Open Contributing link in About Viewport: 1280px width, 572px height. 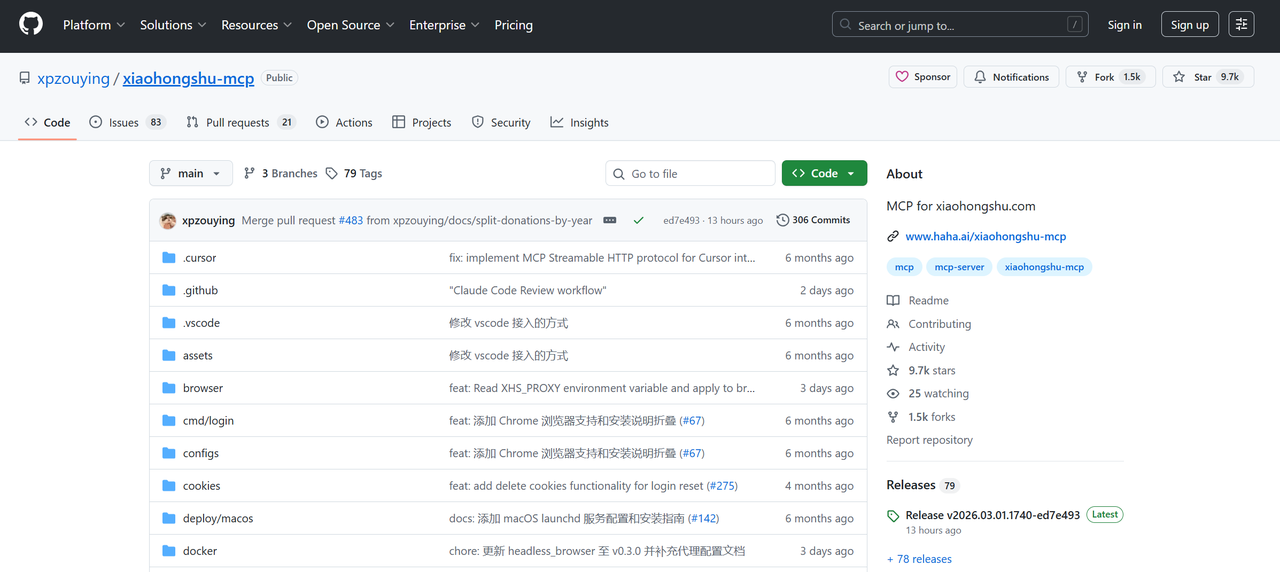pos(929,324)
